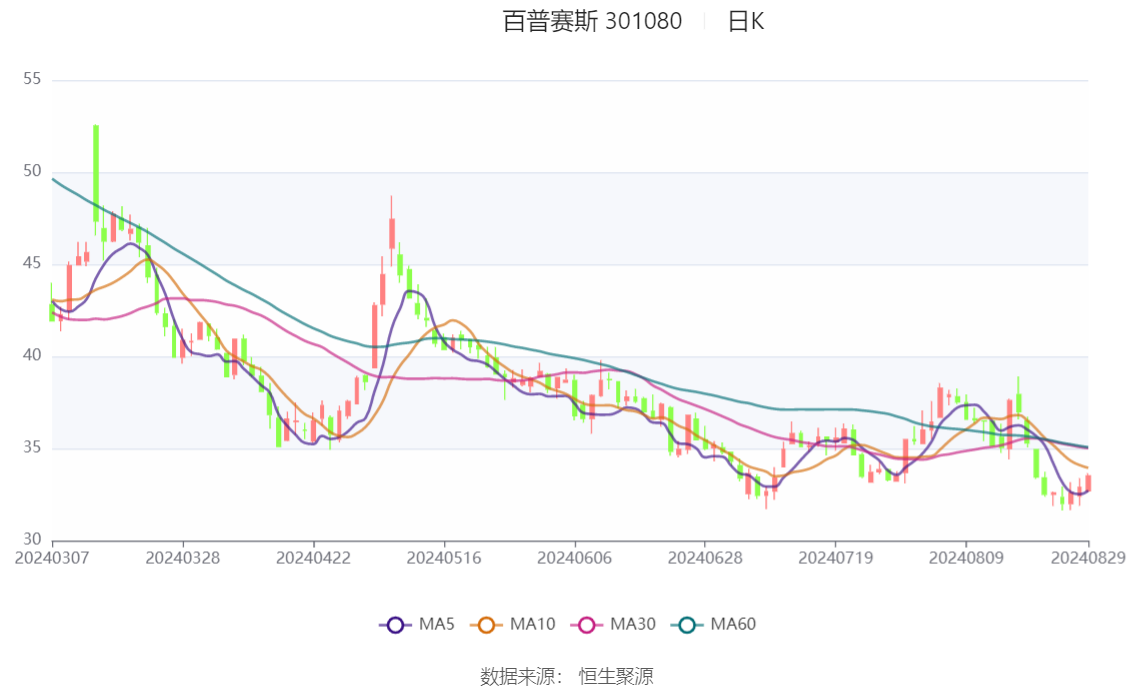The image size is (1134, 689).
Task: Click the 20240829 x-axis date label
Action: tap(1088, 558)
